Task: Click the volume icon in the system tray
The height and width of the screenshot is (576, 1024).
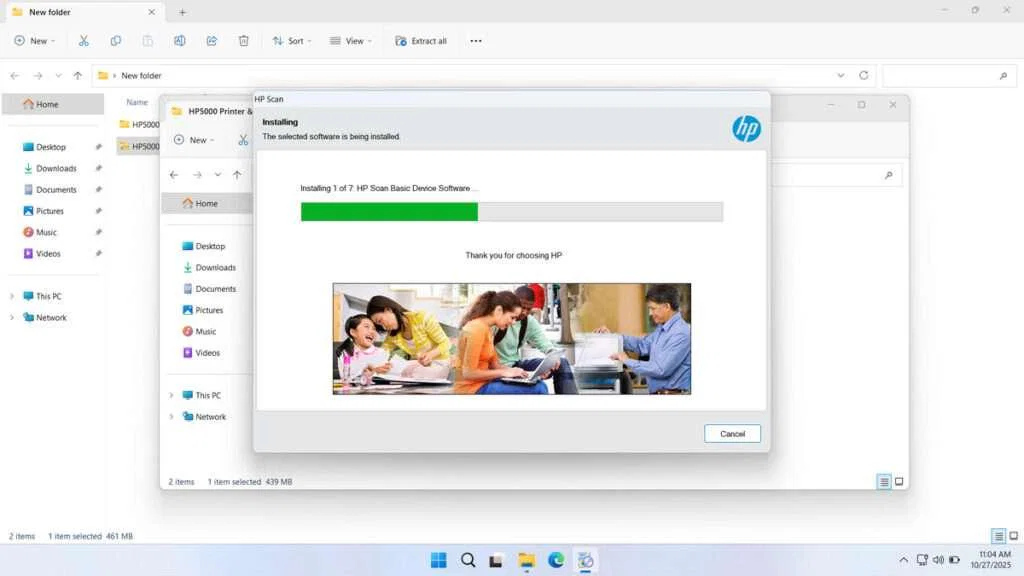Action: pos(938,560)
